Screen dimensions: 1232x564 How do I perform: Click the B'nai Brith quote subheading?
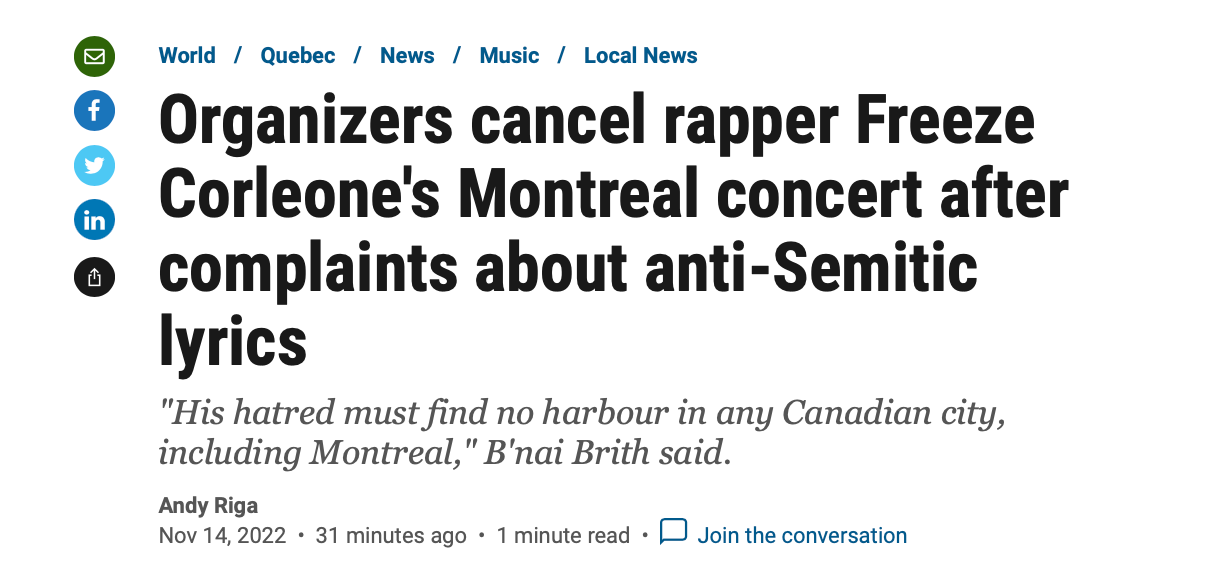pyautogui.click(x=582, y=433)
